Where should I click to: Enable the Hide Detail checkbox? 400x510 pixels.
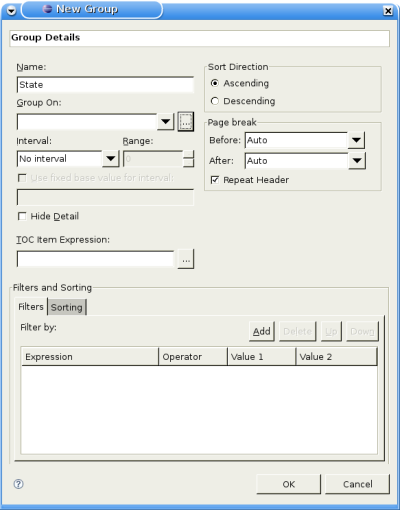pos(22,216)
